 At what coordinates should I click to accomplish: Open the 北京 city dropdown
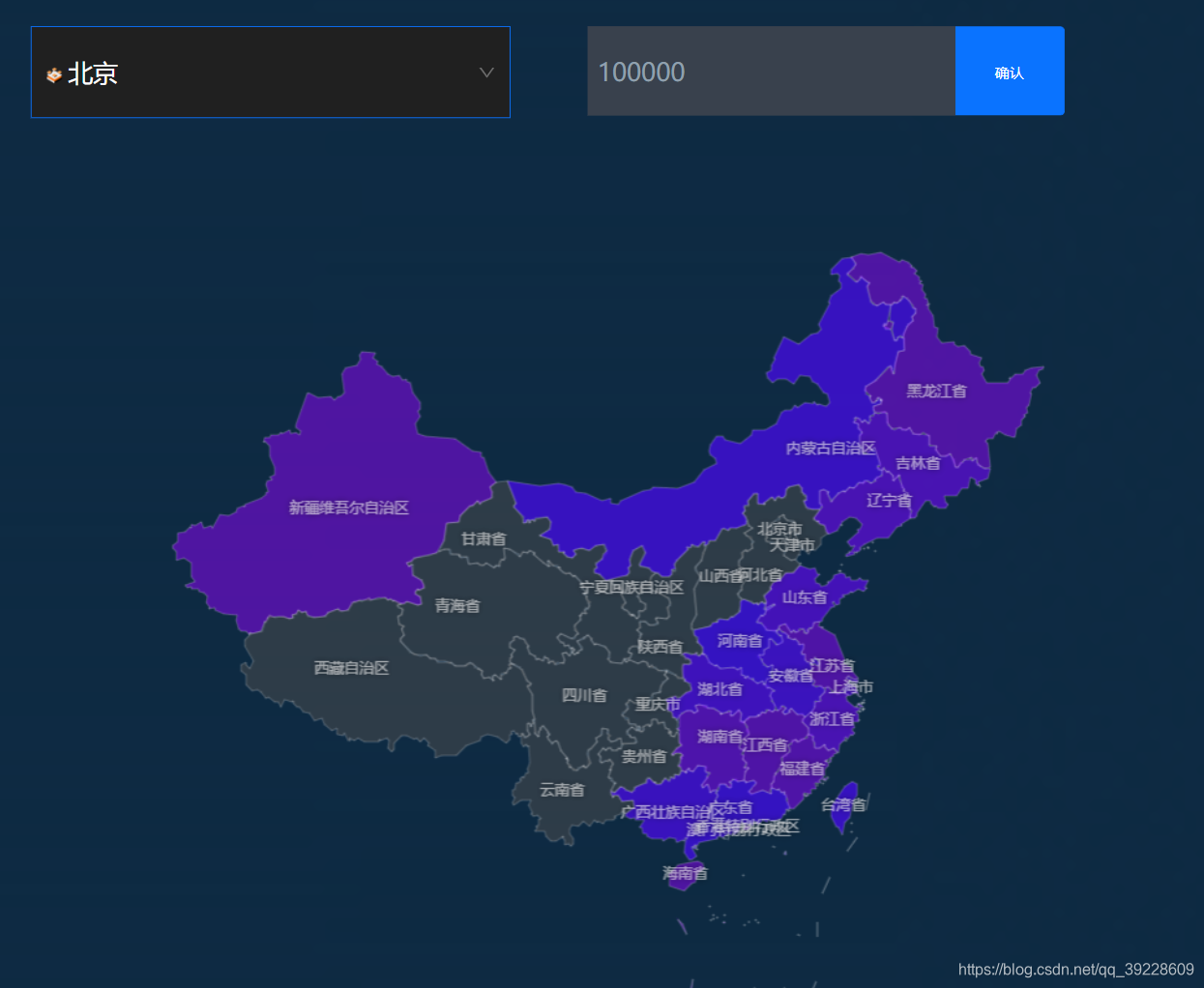click(x=271, y=73)
